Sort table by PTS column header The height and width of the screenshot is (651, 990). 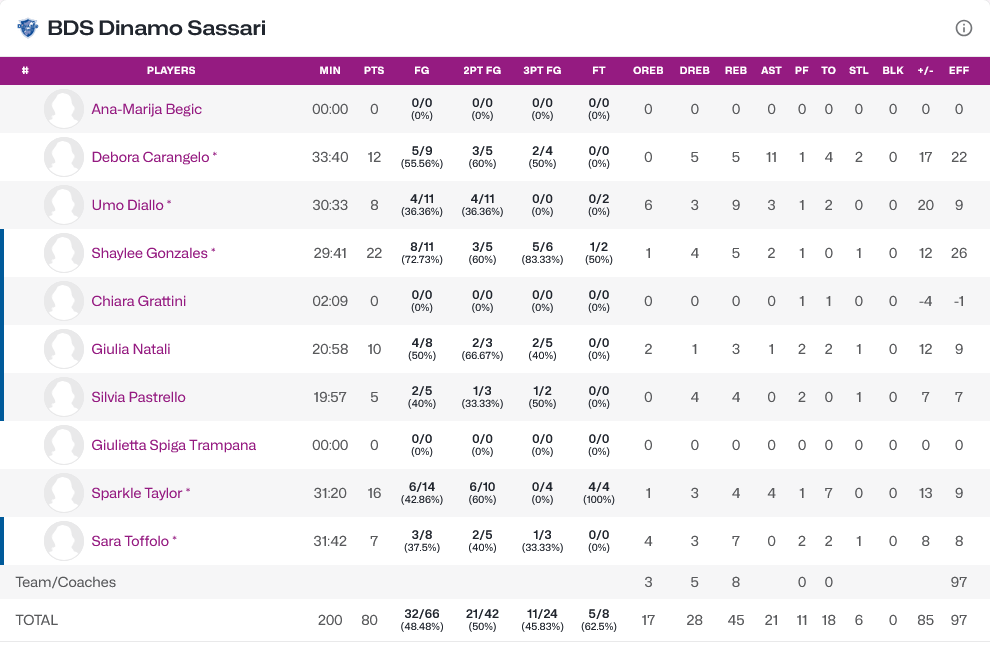pos(374,71)
